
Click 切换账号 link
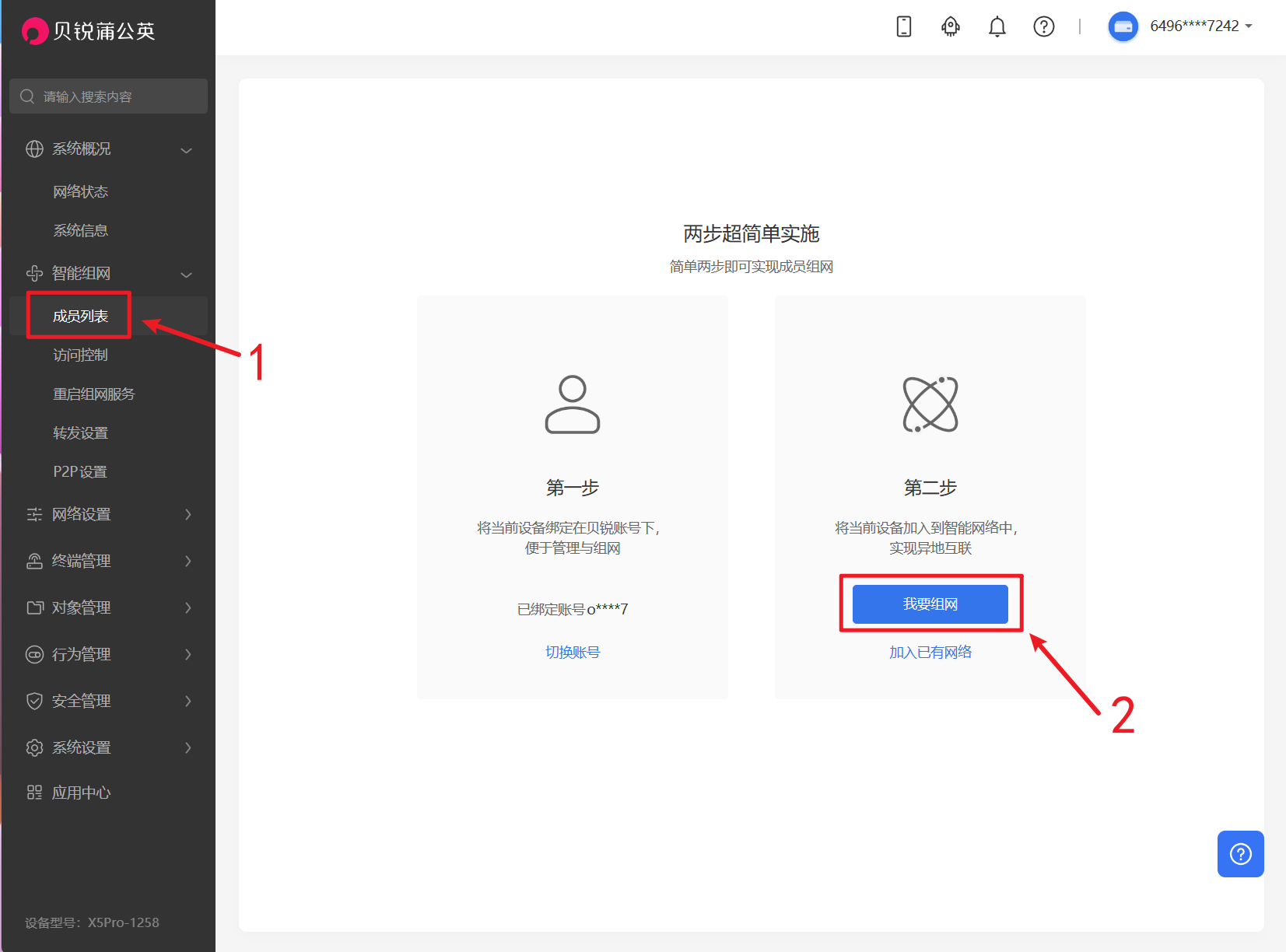pos(573,652)
